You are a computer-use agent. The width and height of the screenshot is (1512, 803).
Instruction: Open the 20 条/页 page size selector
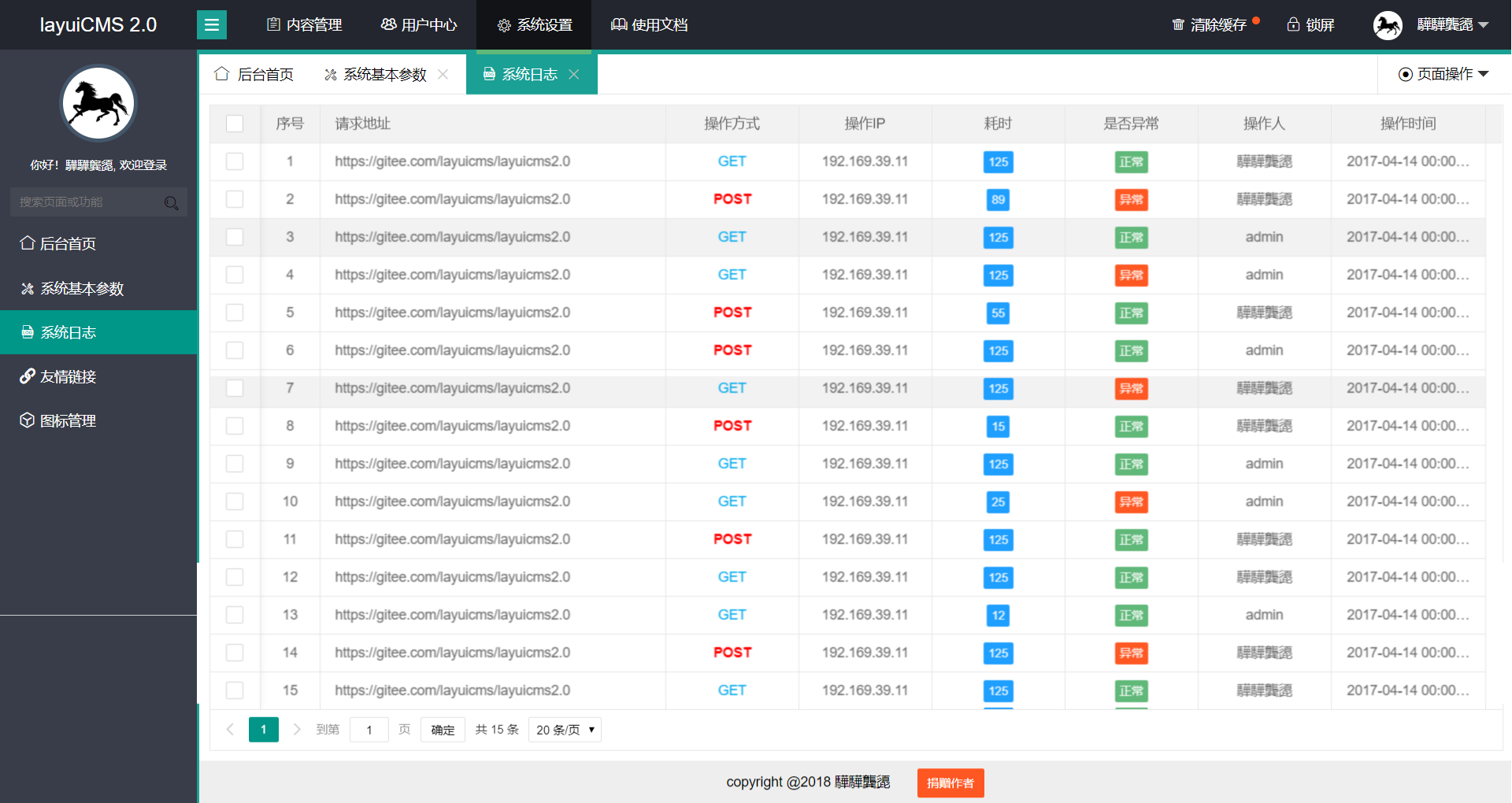(564, 730)
